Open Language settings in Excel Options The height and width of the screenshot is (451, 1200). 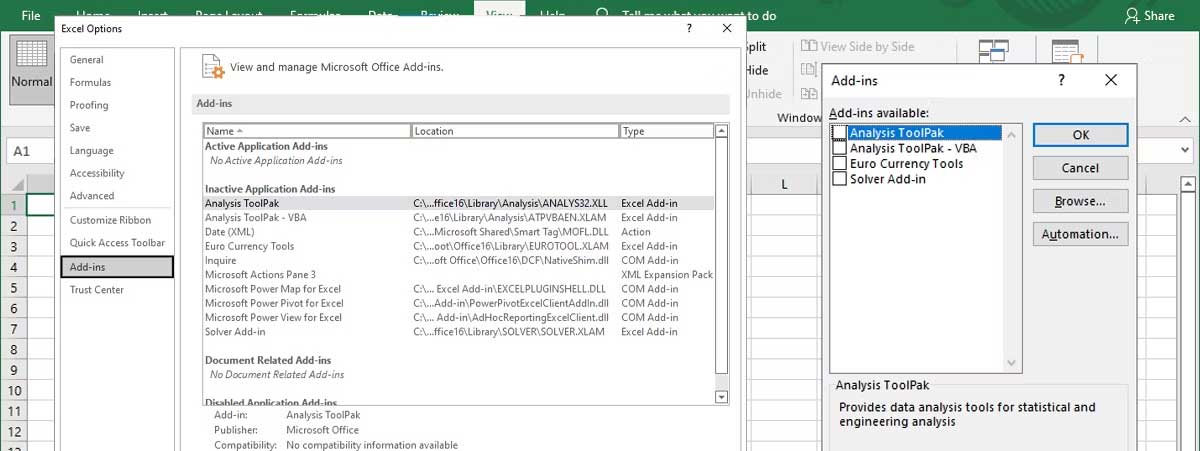[x=115, y=150]
